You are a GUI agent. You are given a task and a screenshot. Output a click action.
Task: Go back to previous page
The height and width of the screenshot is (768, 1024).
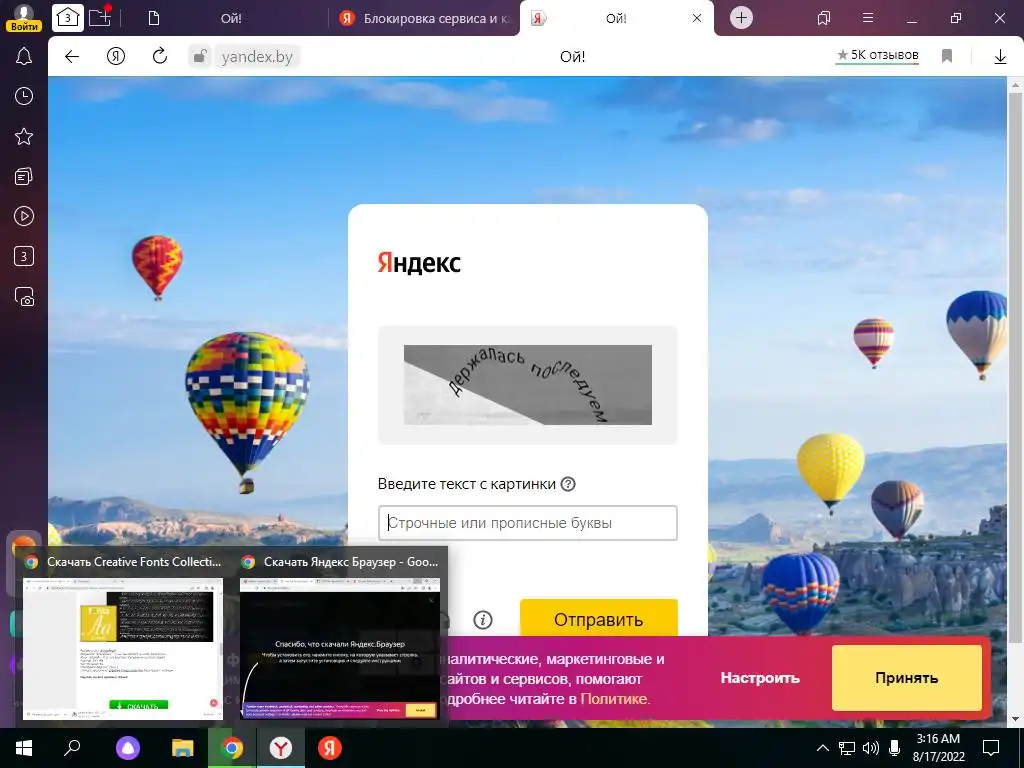[72, 57]
